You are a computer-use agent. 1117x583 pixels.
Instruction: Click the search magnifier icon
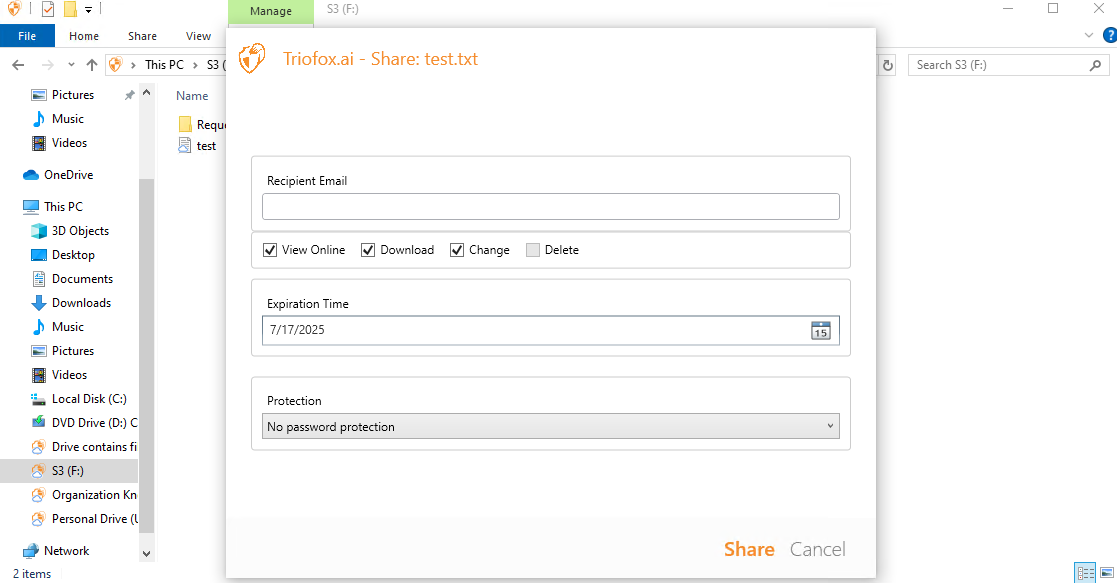pos(1095,65)
